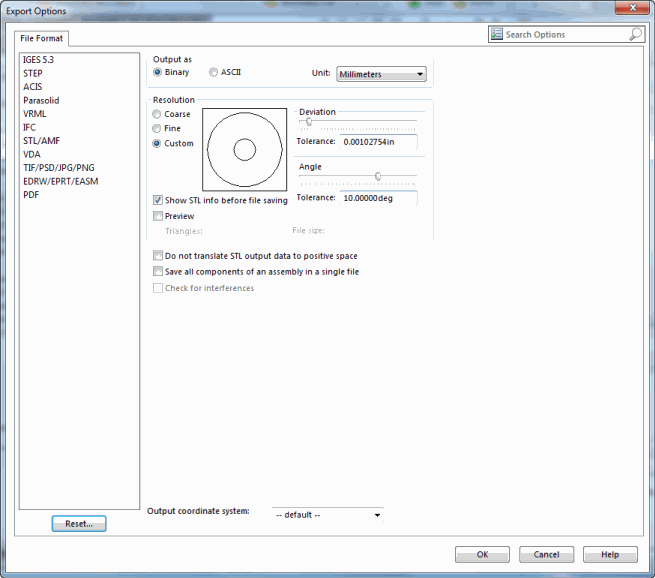Switch to the File Format tab
The height and width of the screenshot is (578, 655).
pyautogui.click(x=41, y=38)
